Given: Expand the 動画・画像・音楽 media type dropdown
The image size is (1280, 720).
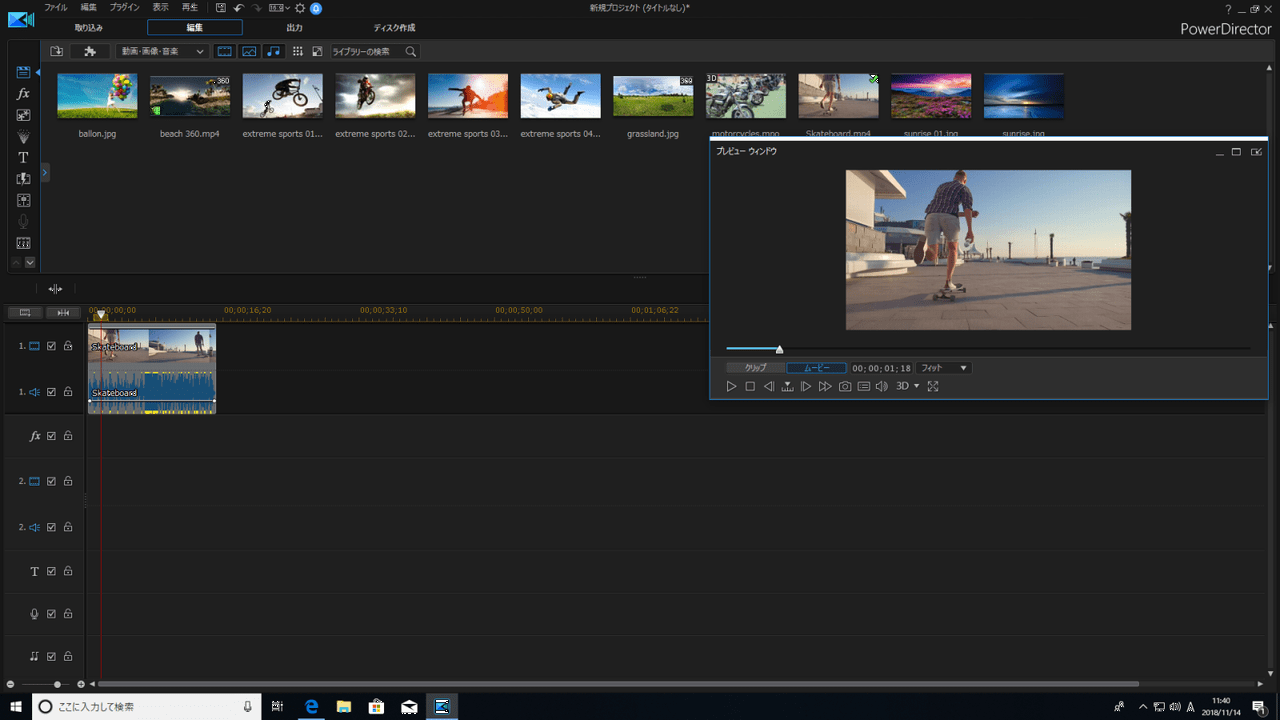Looking at the screenshot, I should tap(162, 51).
